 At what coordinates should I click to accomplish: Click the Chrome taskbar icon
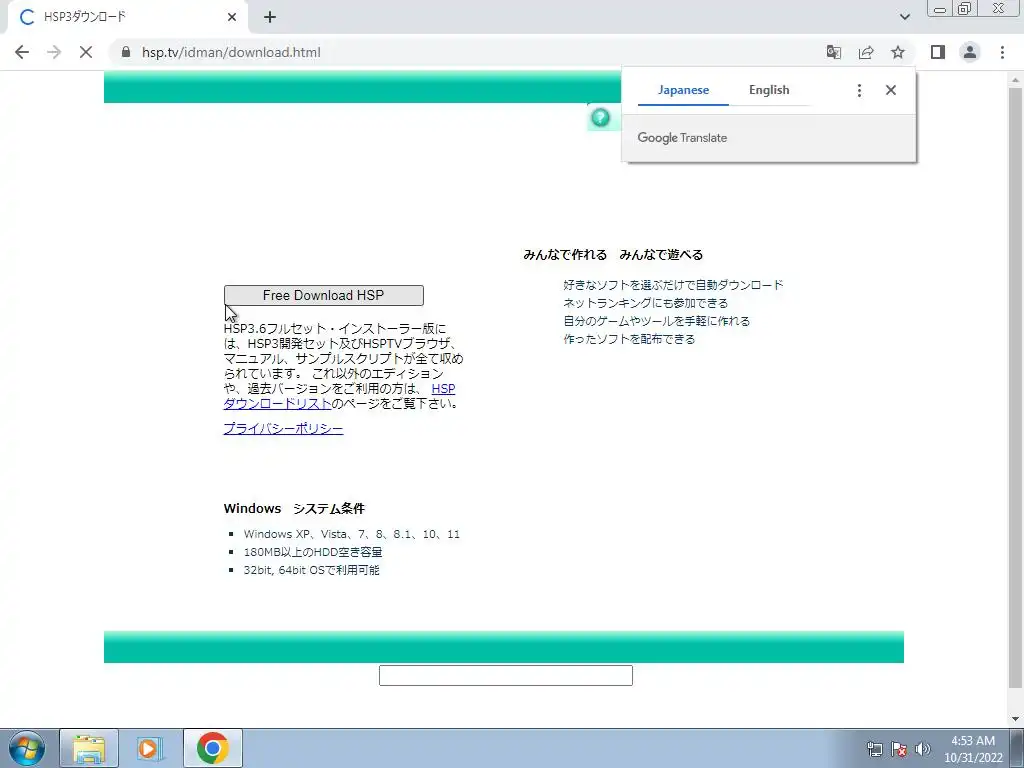(x=213, y=748)
